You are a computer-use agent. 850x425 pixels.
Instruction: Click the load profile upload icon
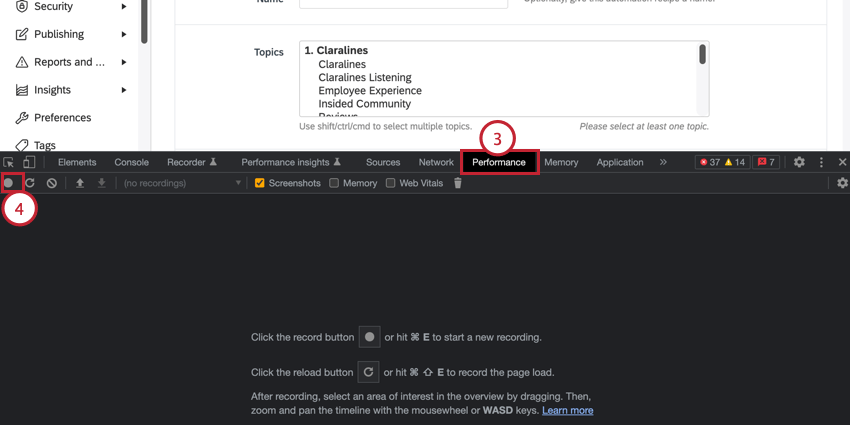[80, 183]
